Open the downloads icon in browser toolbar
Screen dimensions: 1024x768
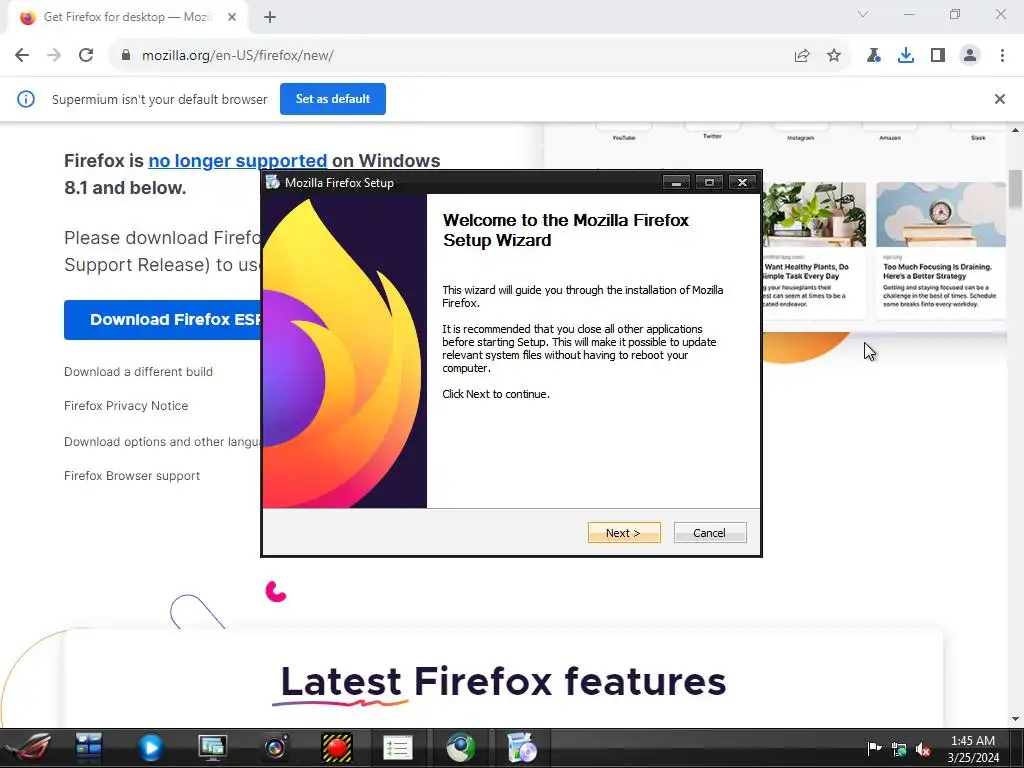[x=906, y=56]
